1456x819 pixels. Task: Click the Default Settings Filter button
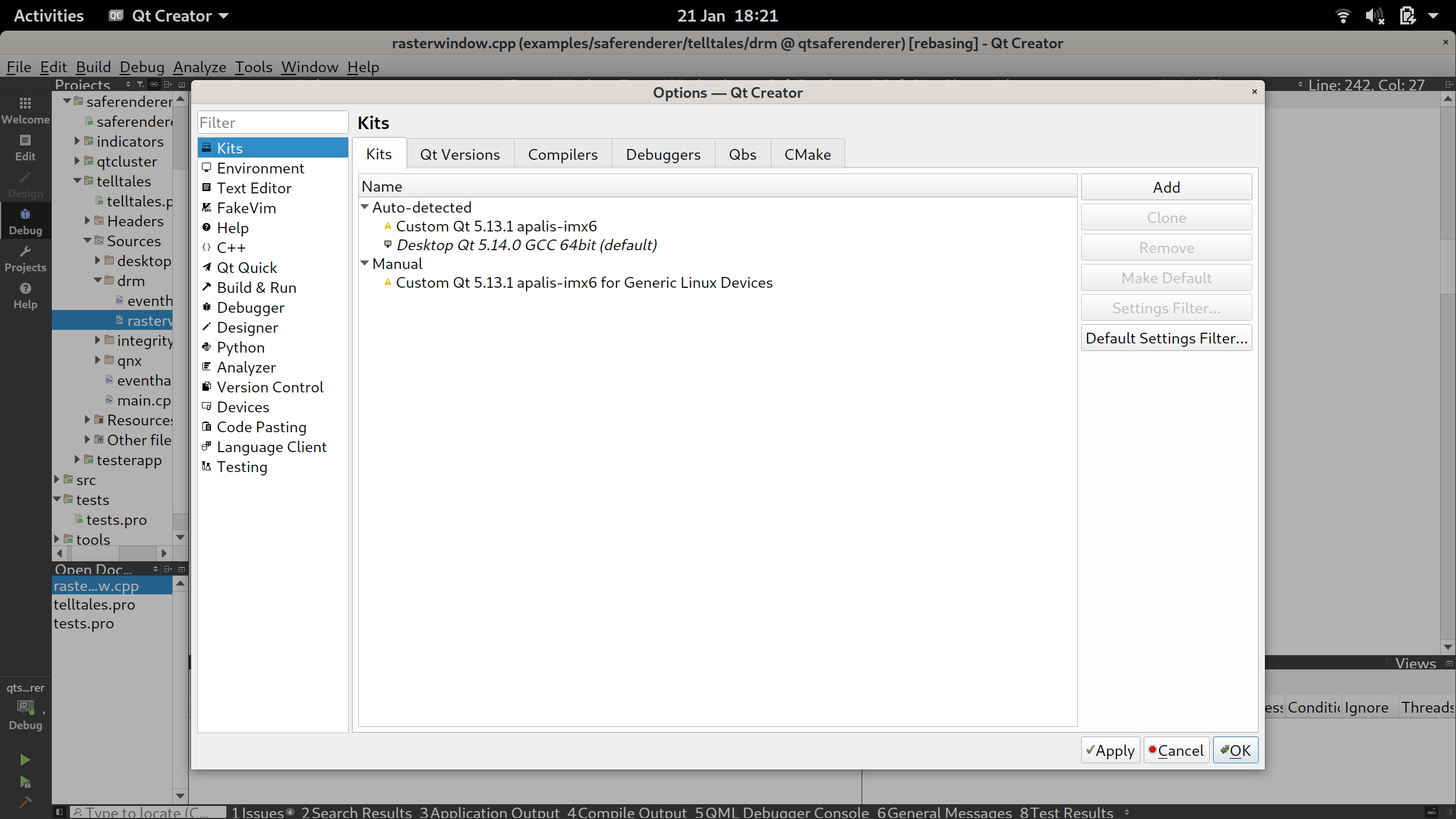(x=1167, y=338)
